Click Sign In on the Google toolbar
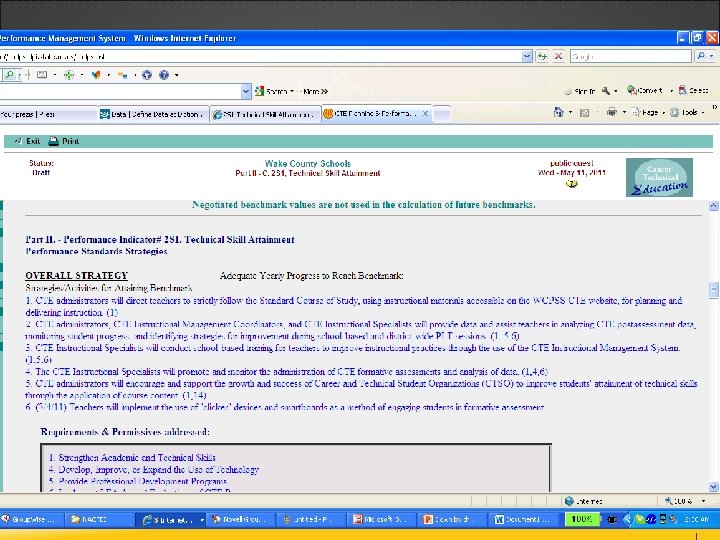This screenshot has width=720, height=540. (x=579, y=91)
